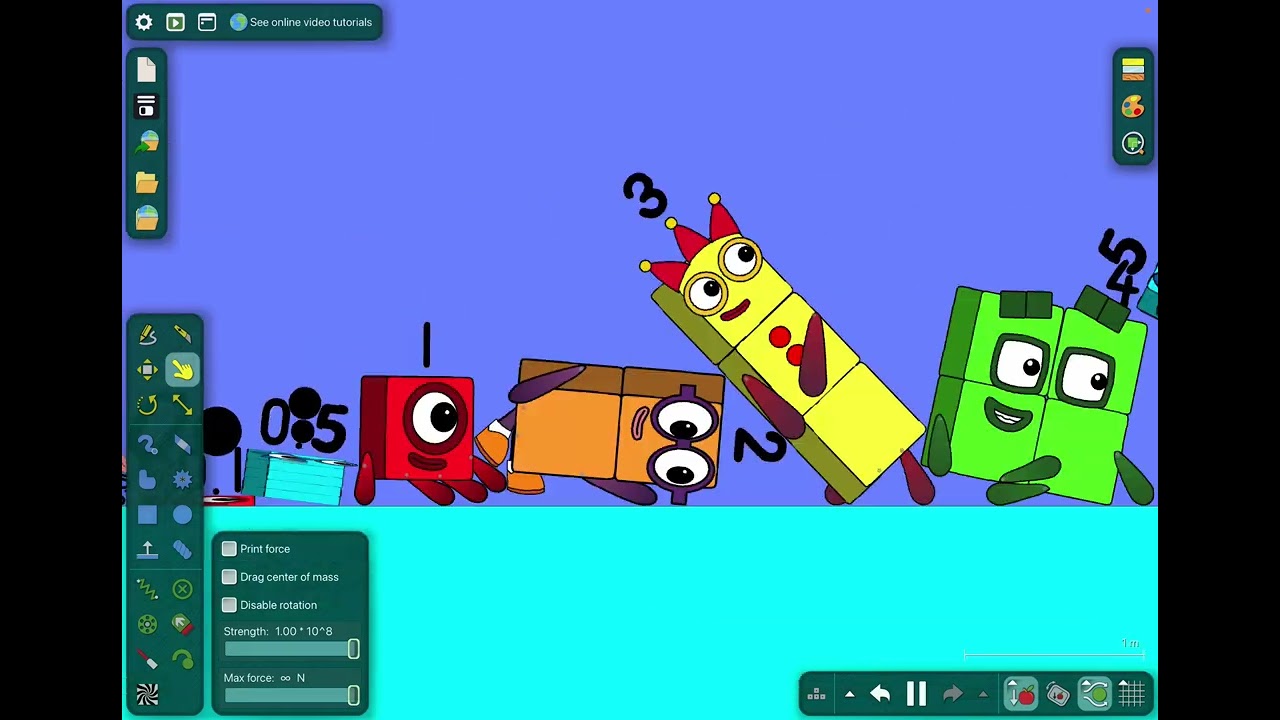Image resolution: width=1280 pixels, height=720 pixels.
Task: Click the window layout icon
Action: pos(207,22)
